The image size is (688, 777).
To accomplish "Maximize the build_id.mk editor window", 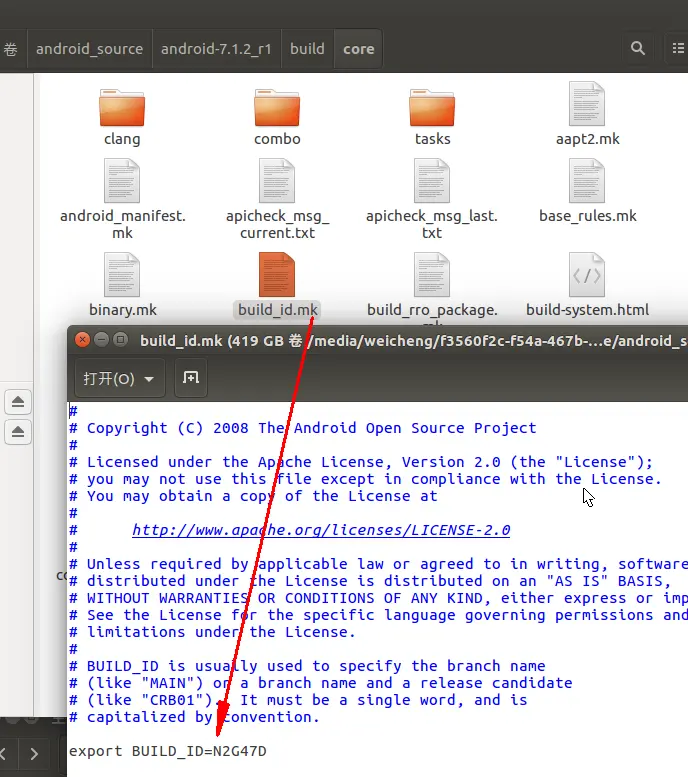I will (x=120, y=340).
